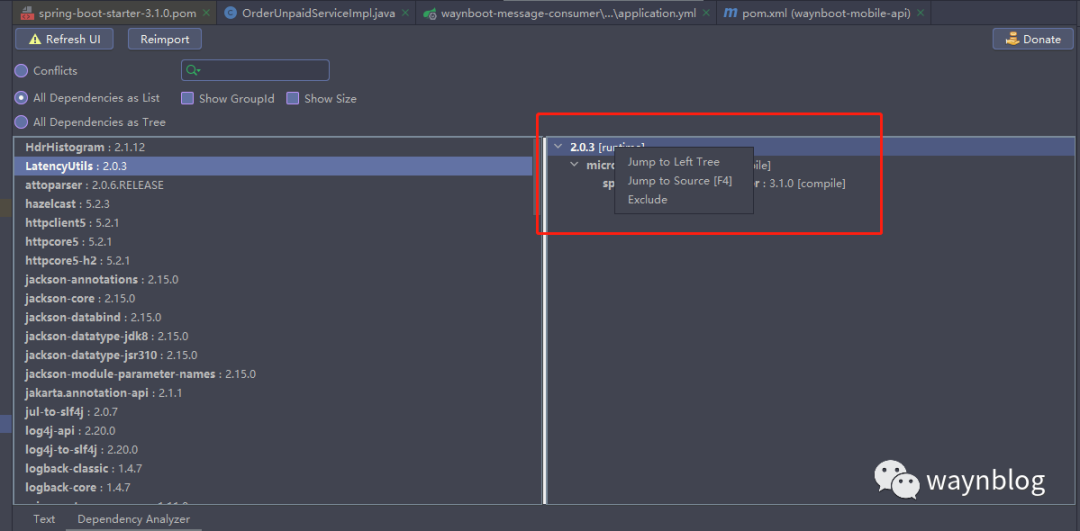Select jackson-core : 2.15.0 in list
This screenshot has height=531, width=1080.
click(273, 298)
